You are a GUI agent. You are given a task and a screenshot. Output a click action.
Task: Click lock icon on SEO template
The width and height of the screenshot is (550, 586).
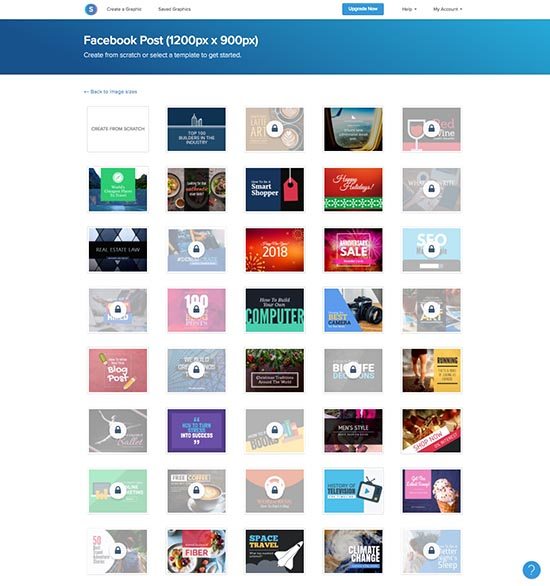tap(431, 249)
